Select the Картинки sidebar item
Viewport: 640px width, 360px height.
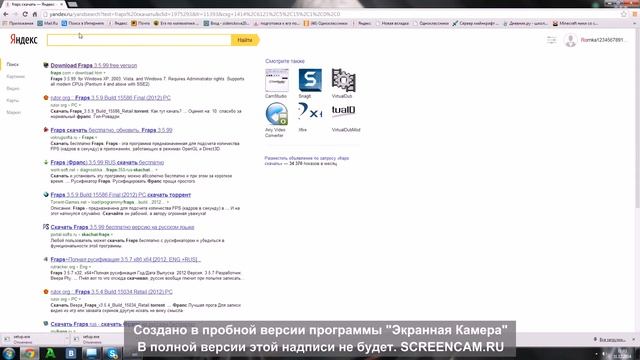pos(16,76)
